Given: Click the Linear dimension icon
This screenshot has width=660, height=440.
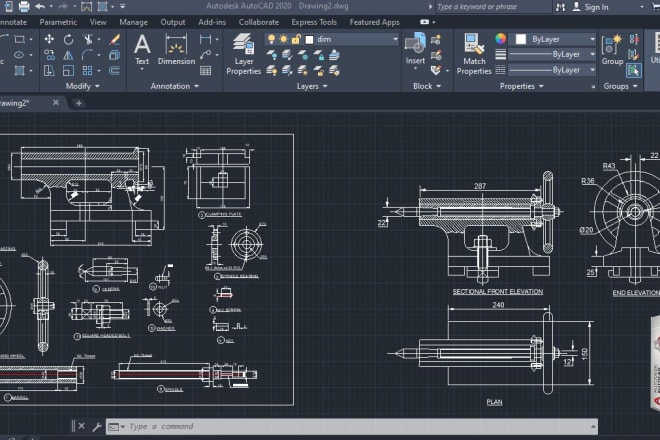Looking at the screenshot, I should (205, 39).
